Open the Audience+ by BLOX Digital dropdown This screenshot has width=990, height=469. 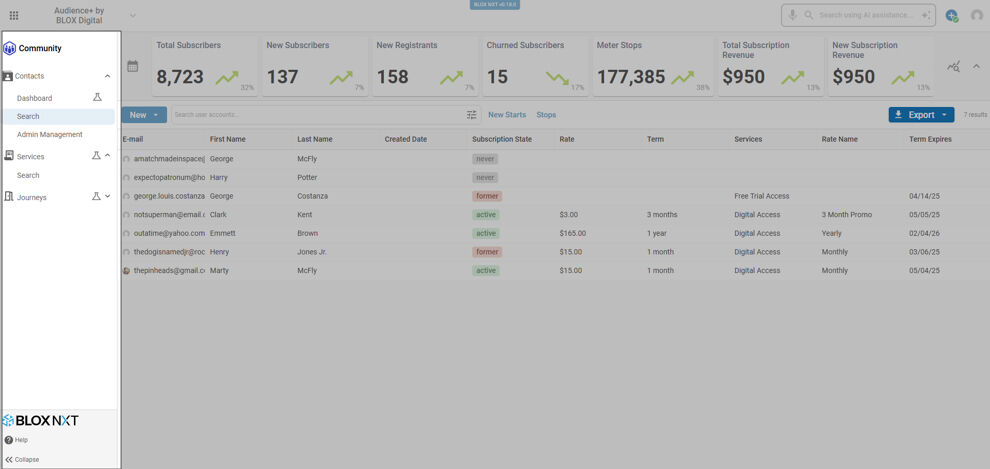tap(133, 16)
